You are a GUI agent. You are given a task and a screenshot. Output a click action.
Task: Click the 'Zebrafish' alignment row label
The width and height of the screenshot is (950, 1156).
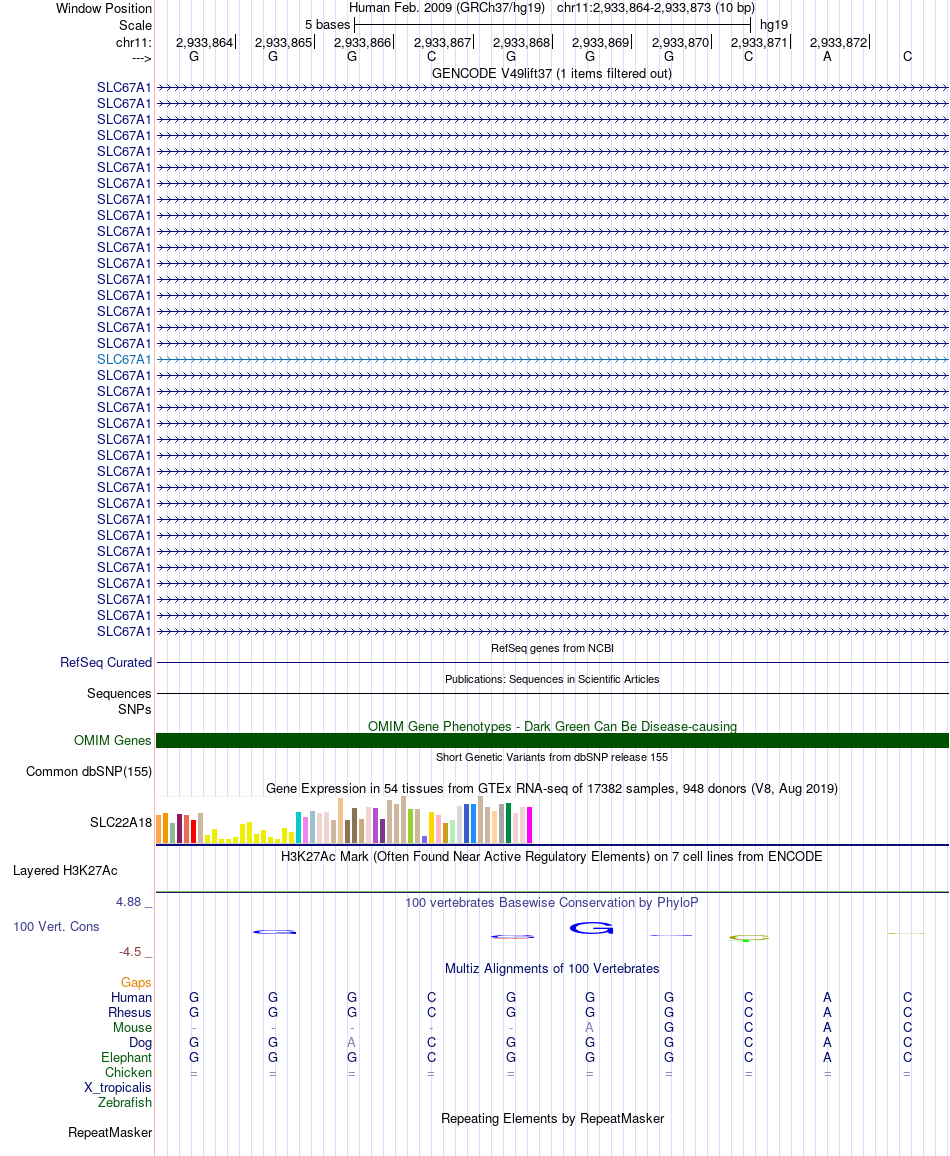[x=125, y=1103]
